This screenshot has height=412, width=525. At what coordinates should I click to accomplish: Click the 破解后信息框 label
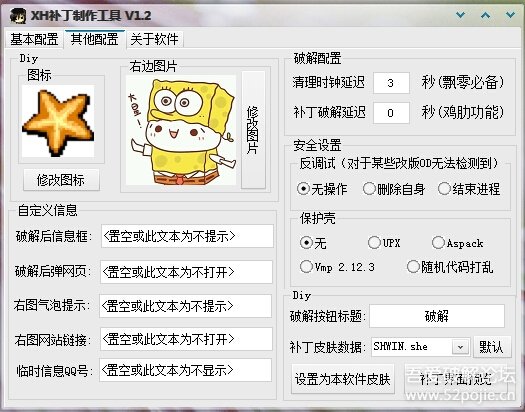point(54,236)
